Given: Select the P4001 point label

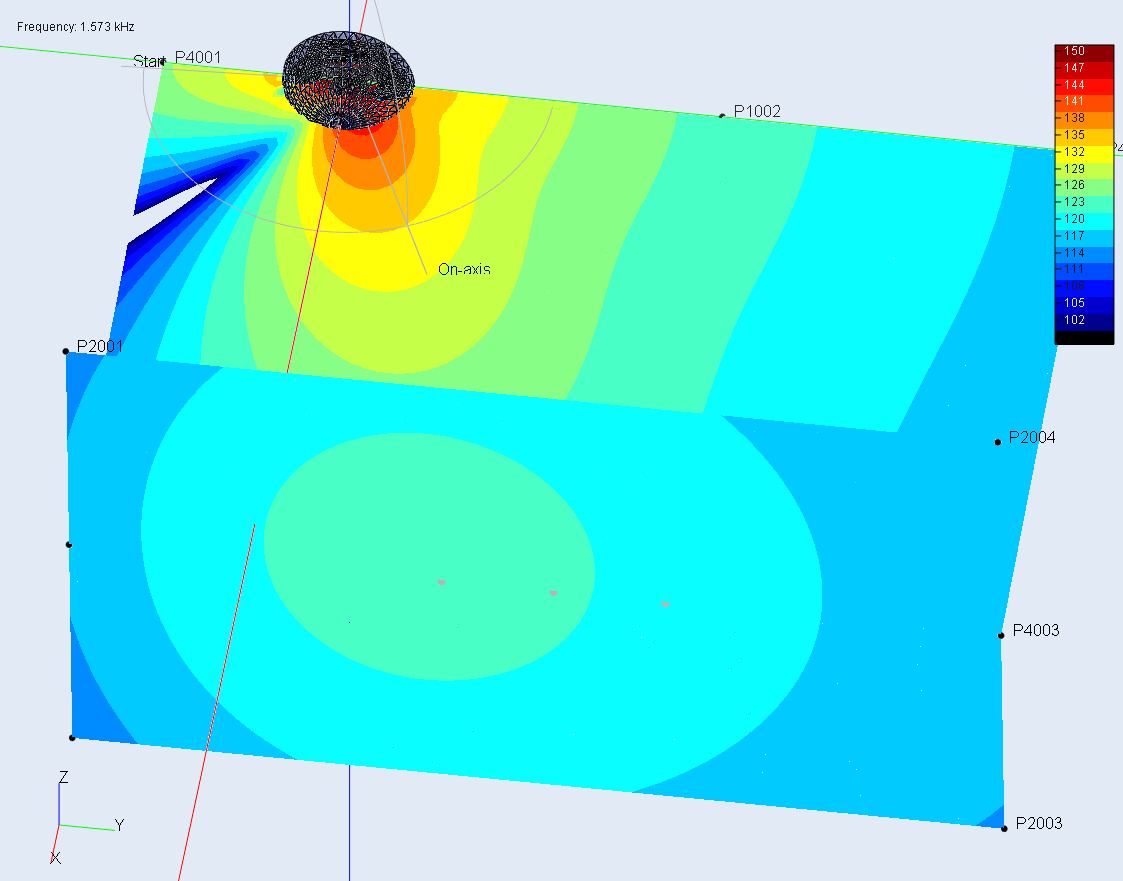Looking at the screenshot, I should tap(198, 58).
